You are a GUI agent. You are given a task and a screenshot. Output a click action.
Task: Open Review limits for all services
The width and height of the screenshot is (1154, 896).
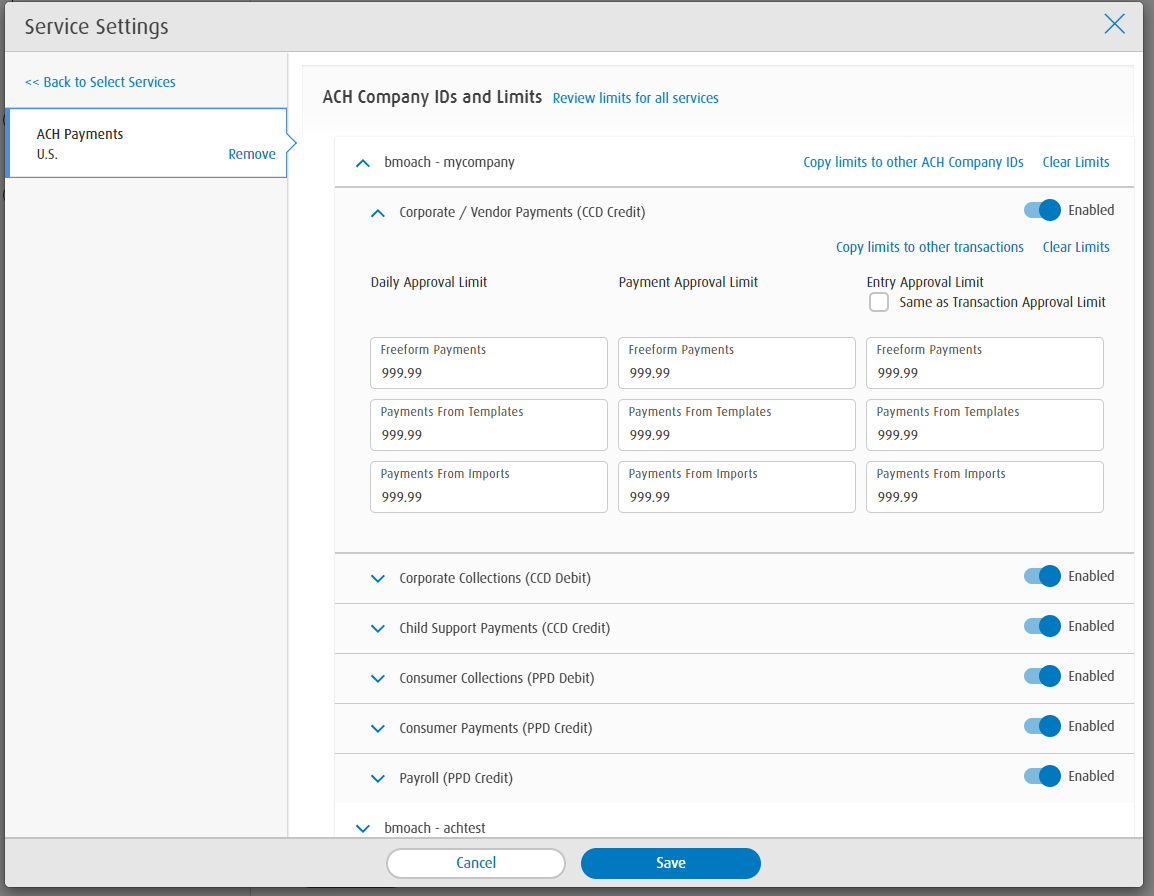pyautogui.click(x=635, y=98)
